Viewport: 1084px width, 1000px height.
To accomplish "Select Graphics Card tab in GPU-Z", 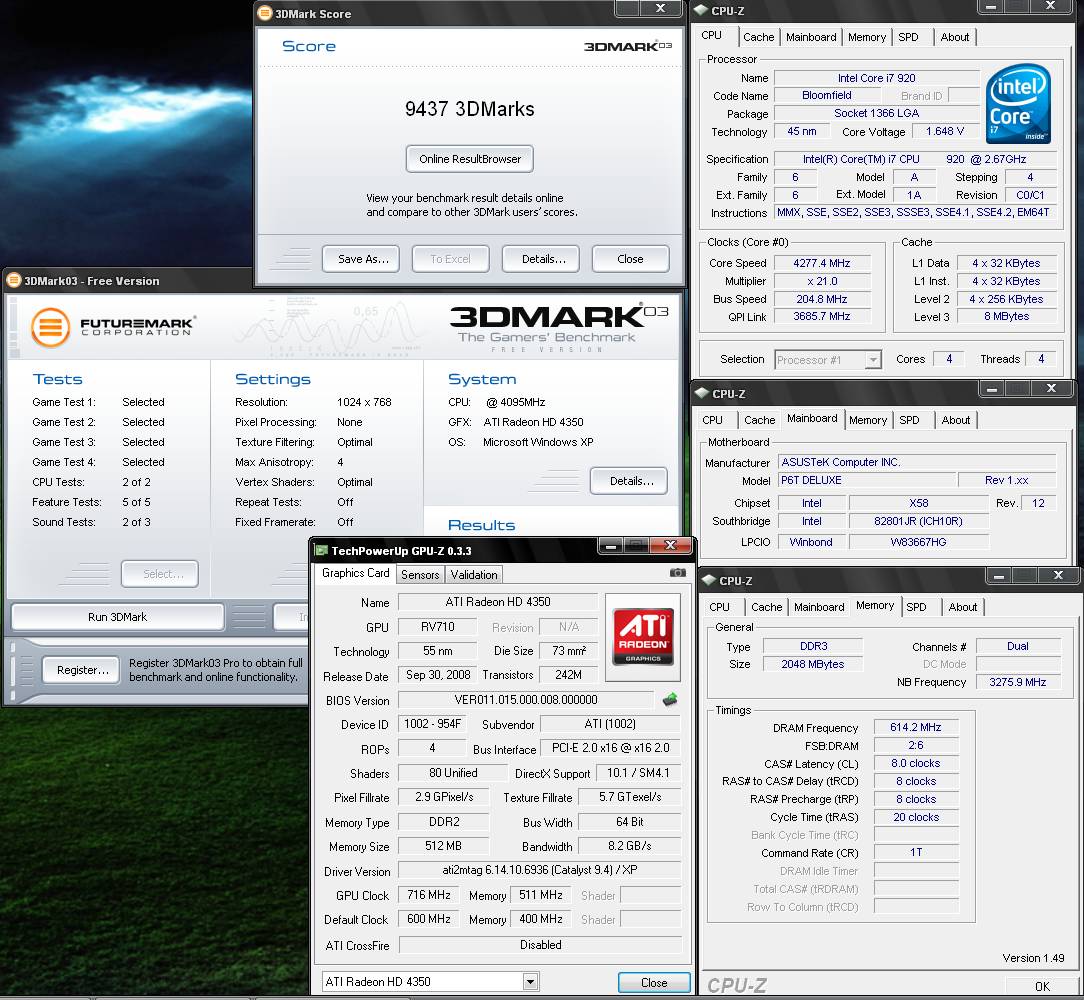I will [355, 573].
